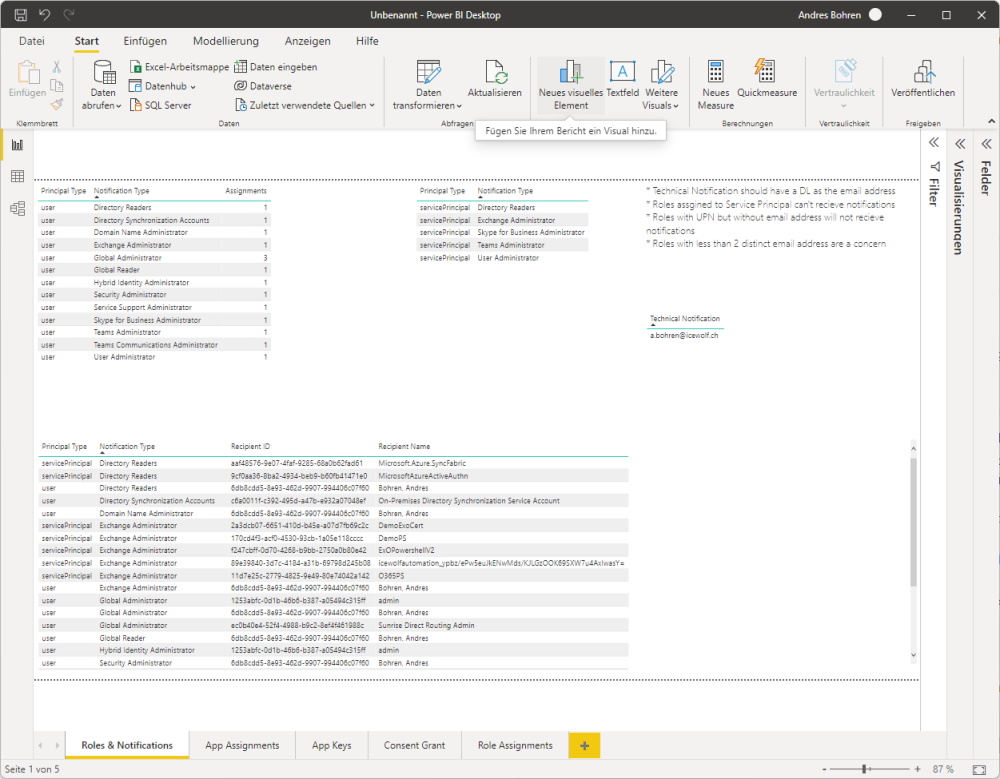Publish report with Veröffentlichen
Screen dimensions: 1000x779
pos(923,80)
